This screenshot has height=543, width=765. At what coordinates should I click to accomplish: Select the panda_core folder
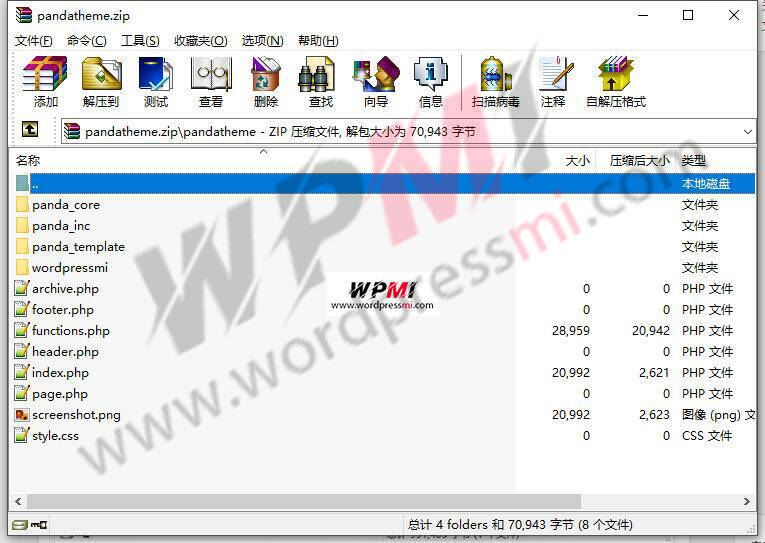pos(65,205)
